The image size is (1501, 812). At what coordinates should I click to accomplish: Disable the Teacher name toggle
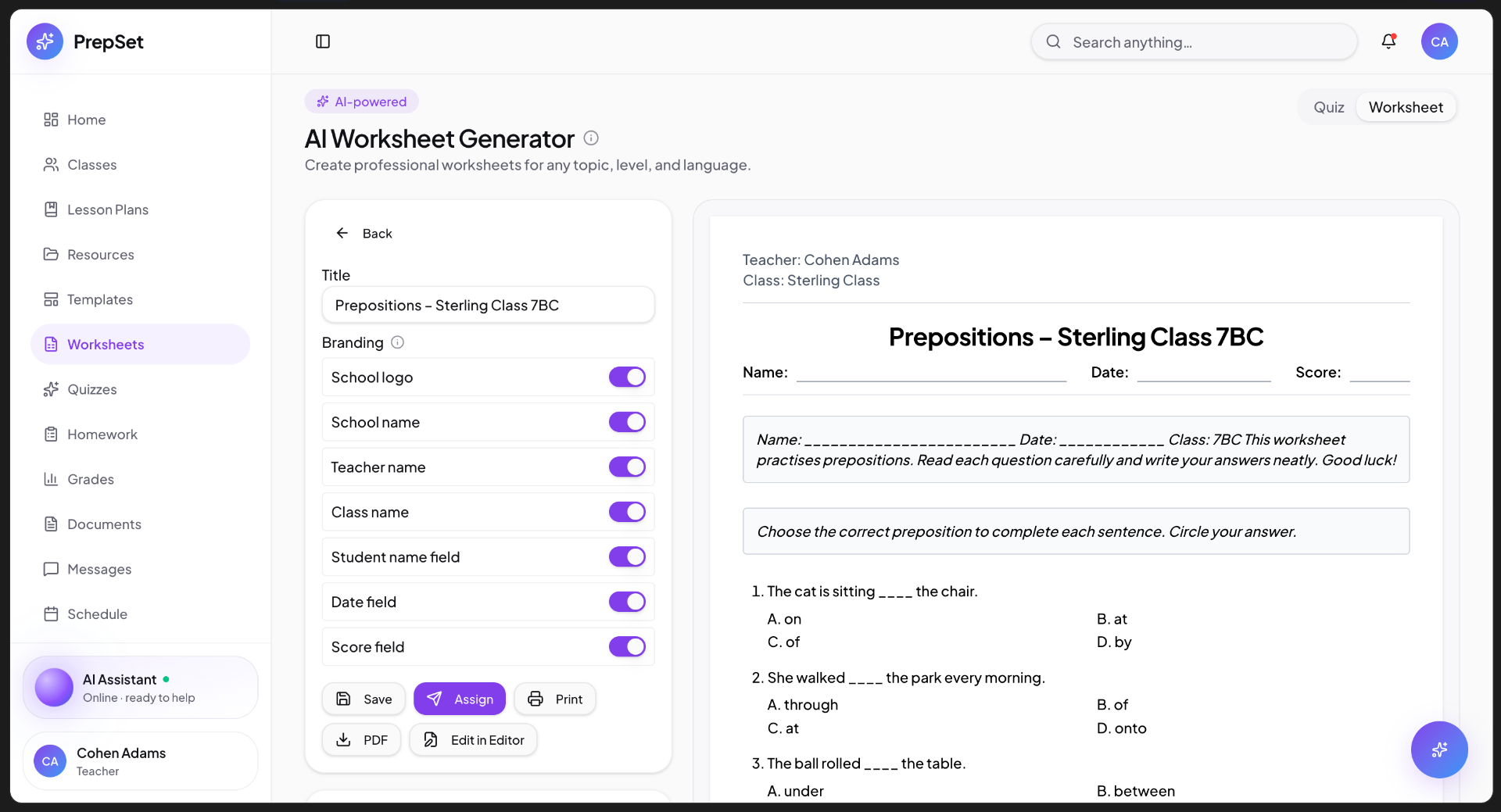pyautogui.click(x=627, y=467)
